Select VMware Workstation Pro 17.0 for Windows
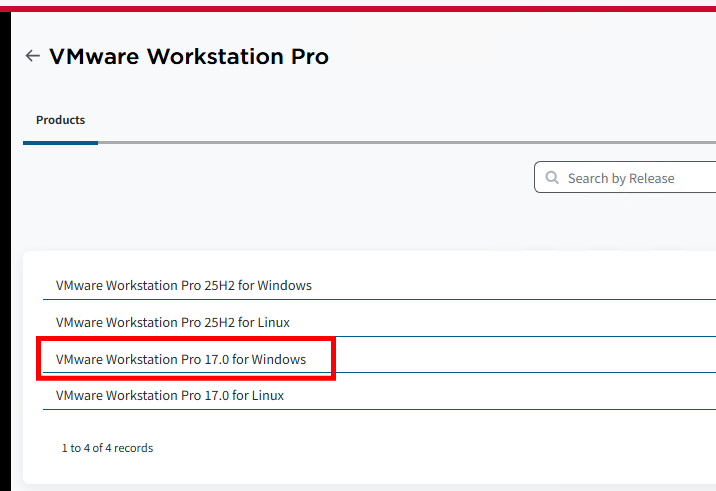Viewport: 716px width, 491px height. [181, 359]
